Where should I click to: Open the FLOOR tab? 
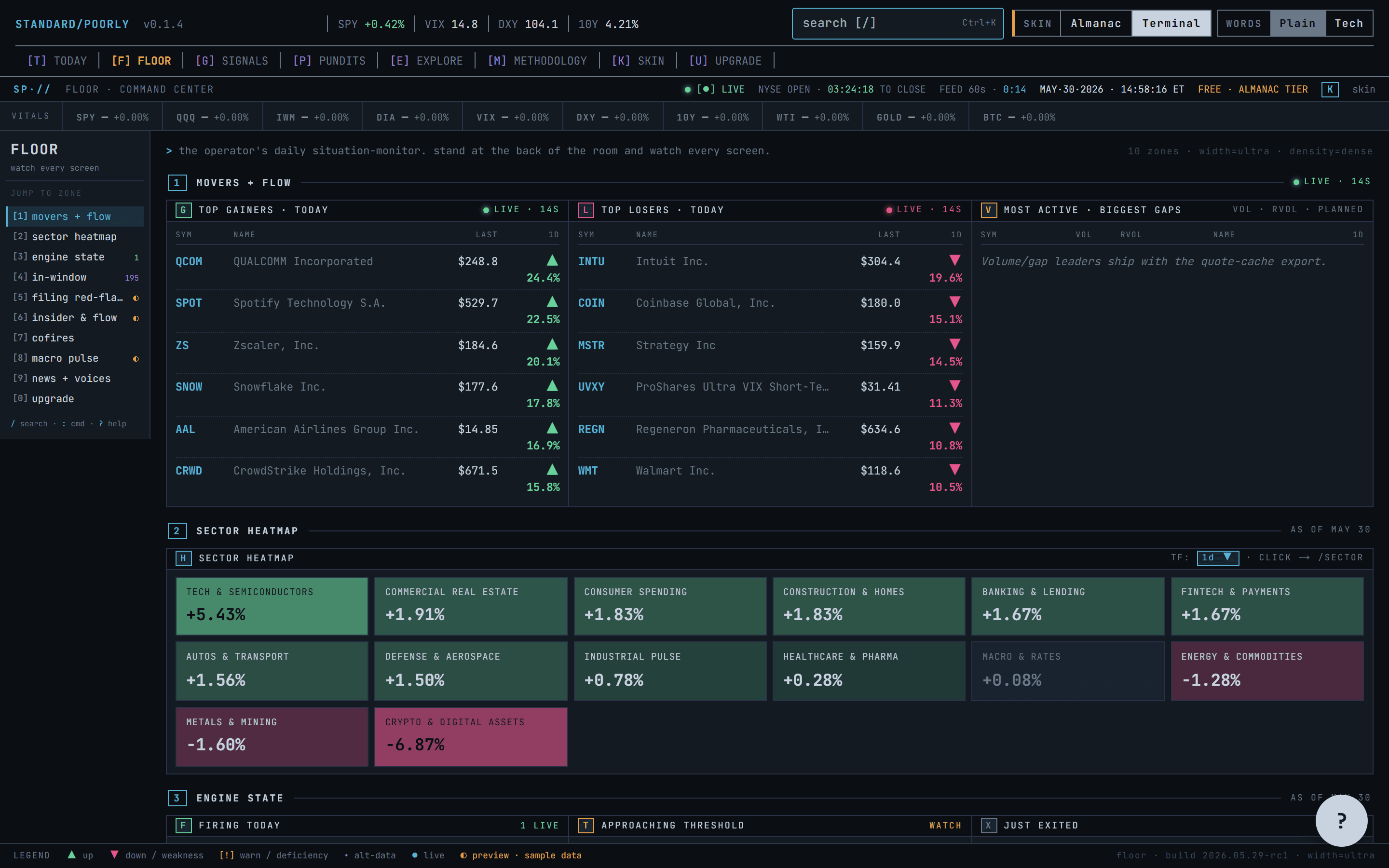coord(141,61)
